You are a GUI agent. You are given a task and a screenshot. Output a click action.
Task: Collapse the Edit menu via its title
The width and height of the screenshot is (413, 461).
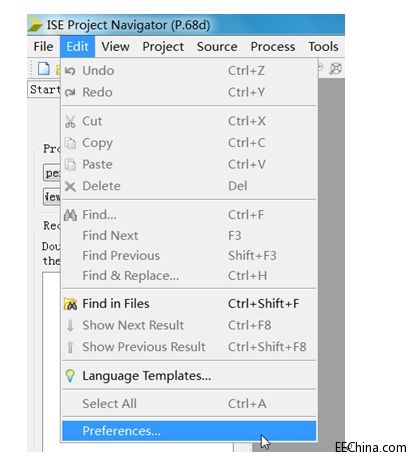coord(77,47)
